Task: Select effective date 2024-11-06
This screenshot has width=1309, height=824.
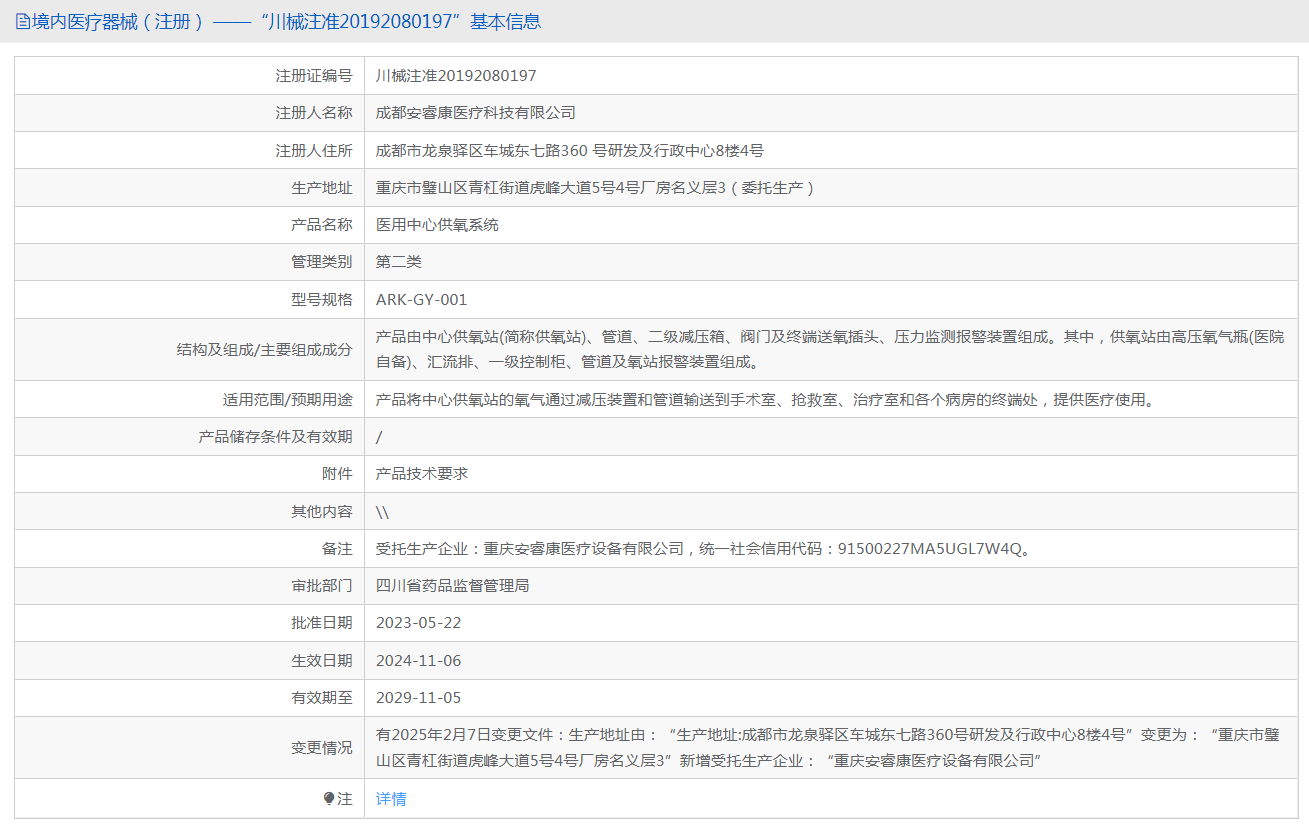Action: point(419,661)
